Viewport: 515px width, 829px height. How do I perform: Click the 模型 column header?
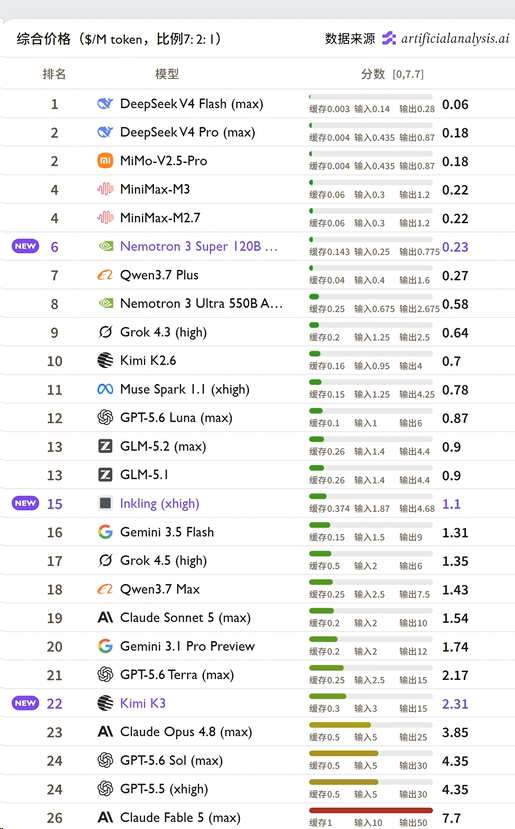(167, 74)
